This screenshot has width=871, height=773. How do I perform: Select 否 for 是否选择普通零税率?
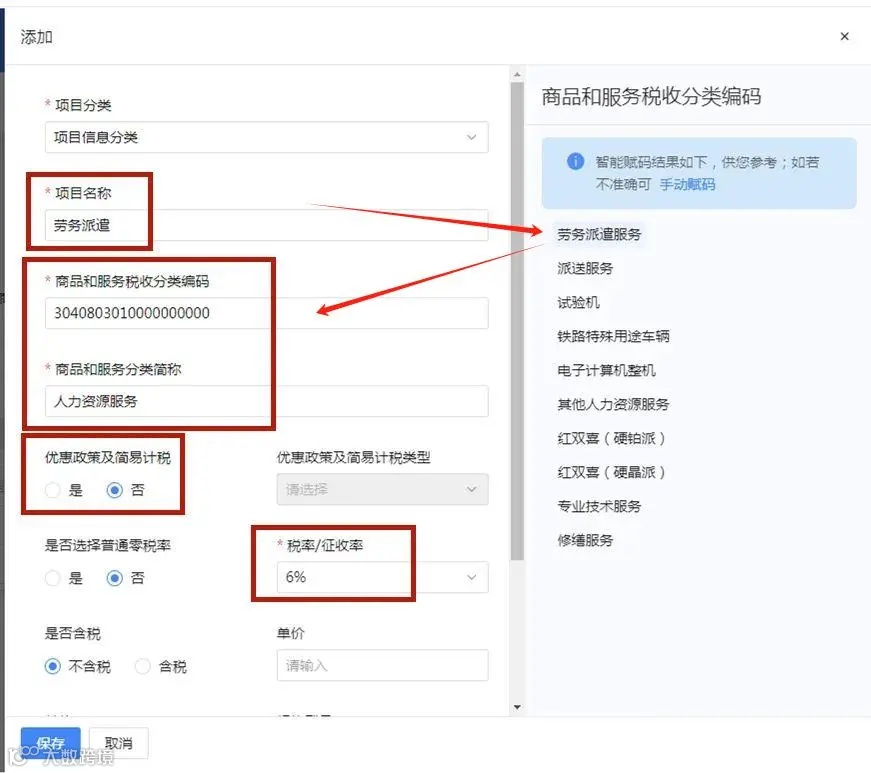tap(115, 578)
